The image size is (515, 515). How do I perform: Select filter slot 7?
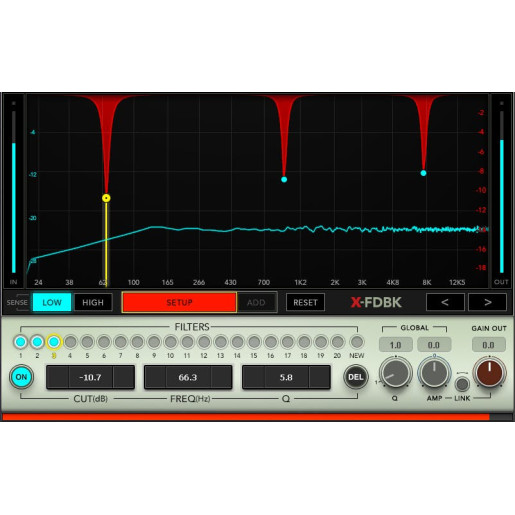click(121, 342)
